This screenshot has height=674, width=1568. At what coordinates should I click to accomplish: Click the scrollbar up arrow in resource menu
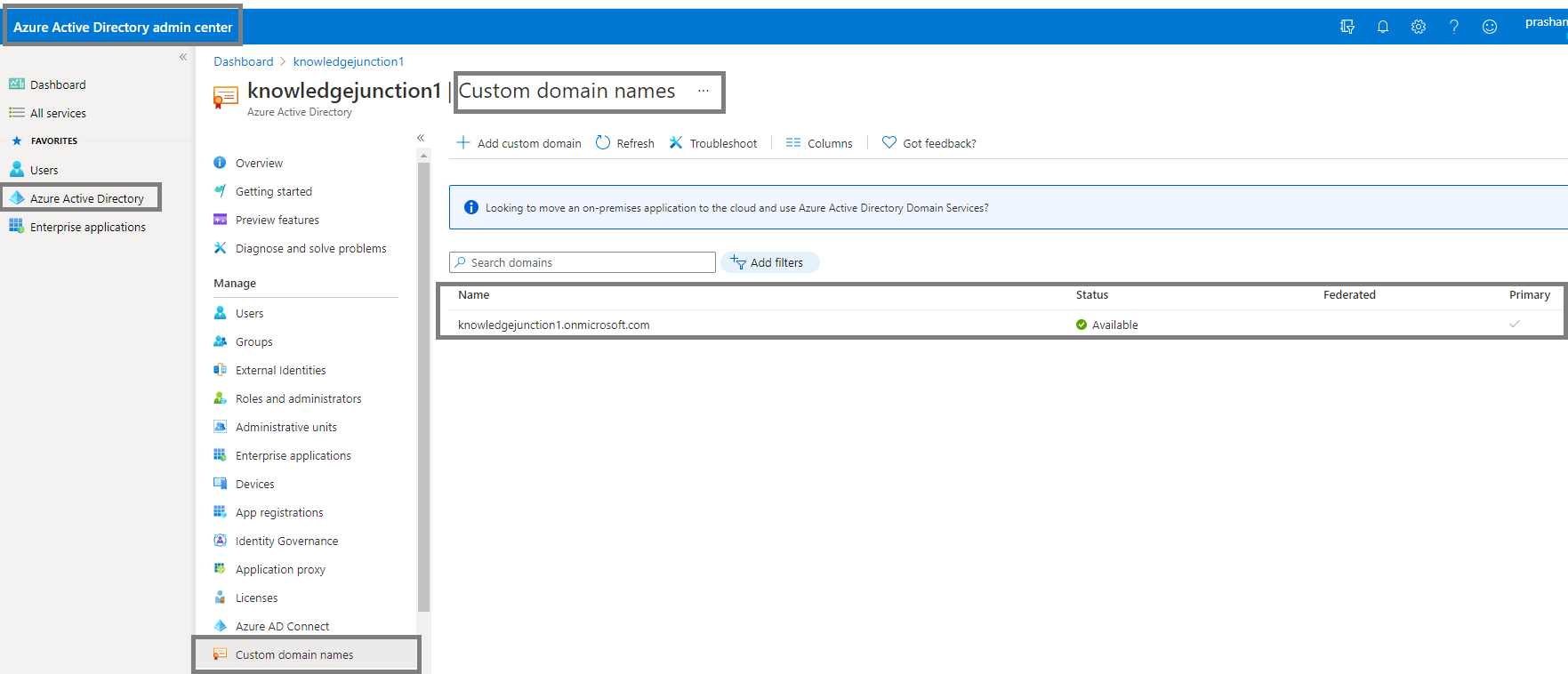click(423, 156)
